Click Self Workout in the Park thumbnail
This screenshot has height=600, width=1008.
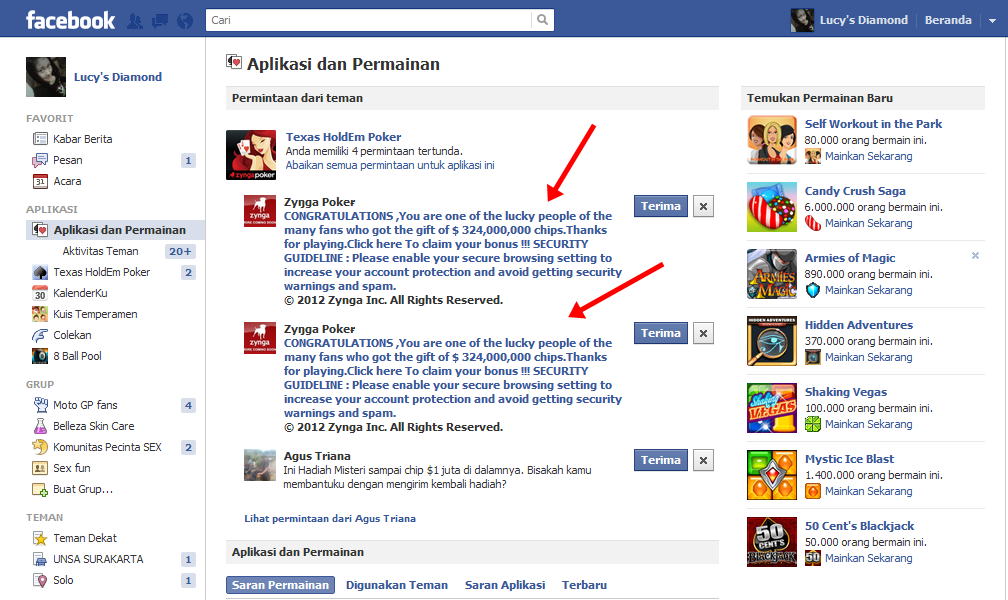pyautogui.click(x=771, y=140)
